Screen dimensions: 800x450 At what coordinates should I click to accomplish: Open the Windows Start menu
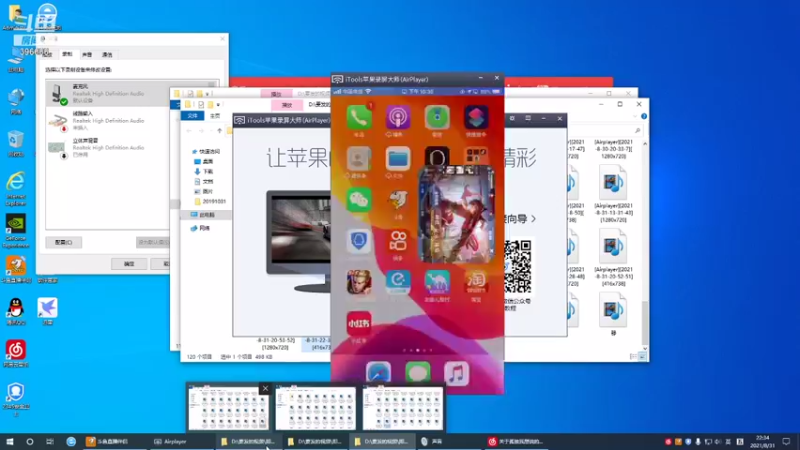(10, 441)
